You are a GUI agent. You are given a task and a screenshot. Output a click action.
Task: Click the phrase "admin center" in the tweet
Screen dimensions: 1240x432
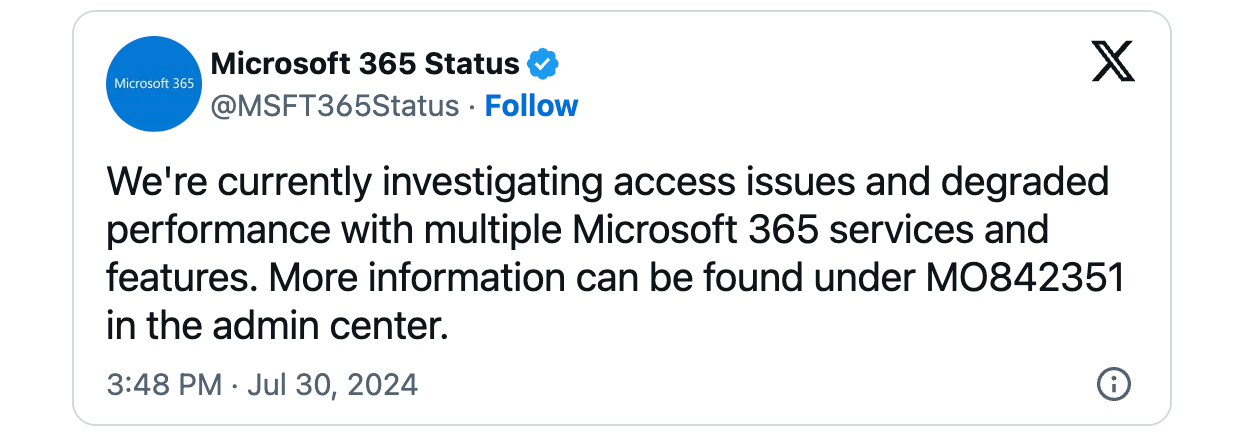(339, 324)
